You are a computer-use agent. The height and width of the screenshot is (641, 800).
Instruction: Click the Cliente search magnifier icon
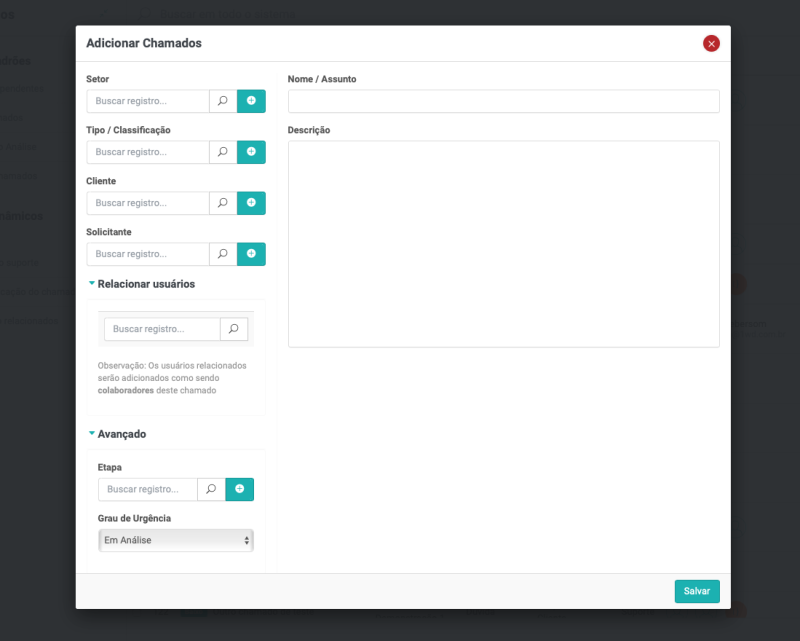click(x=223, y=203)
